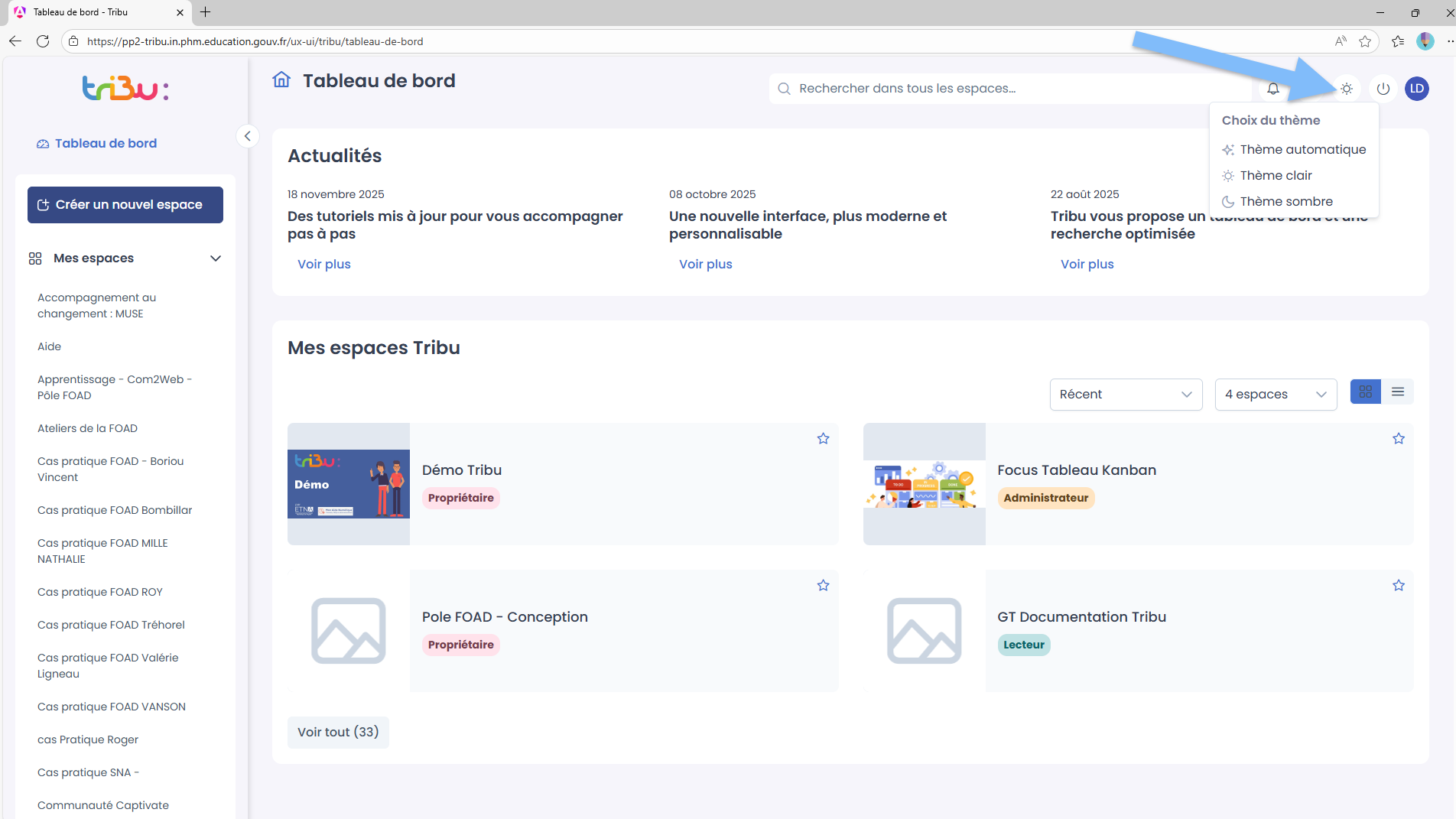Viewport: 1456px width, 819px height.
Task: Open Cas pratique FOAD Valérie Ligneau
Action: (x=108, y=666)
